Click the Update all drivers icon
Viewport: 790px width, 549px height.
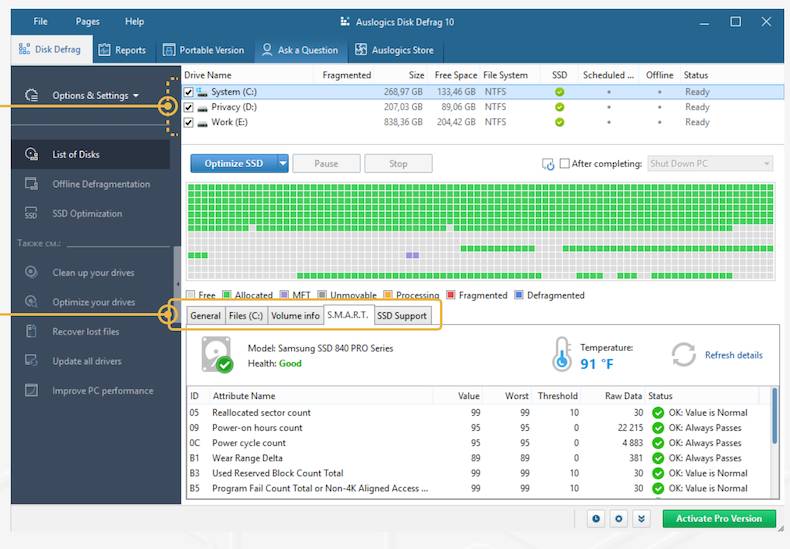click(x=31, y=361)
